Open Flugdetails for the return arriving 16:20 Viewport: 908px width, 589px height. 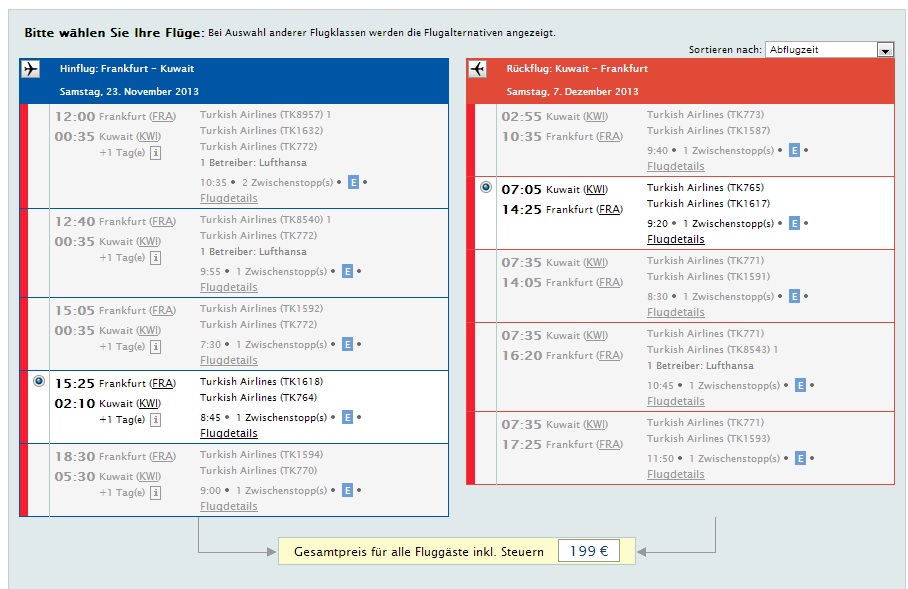676,401
